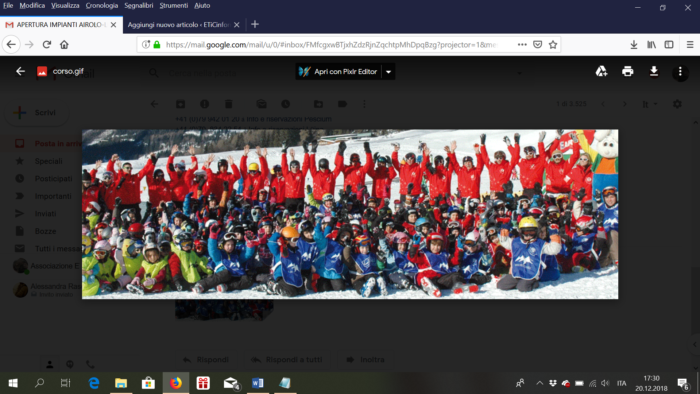Show hidden system tray icons
This screenshot has width=700, height=394.
(539, 383)
